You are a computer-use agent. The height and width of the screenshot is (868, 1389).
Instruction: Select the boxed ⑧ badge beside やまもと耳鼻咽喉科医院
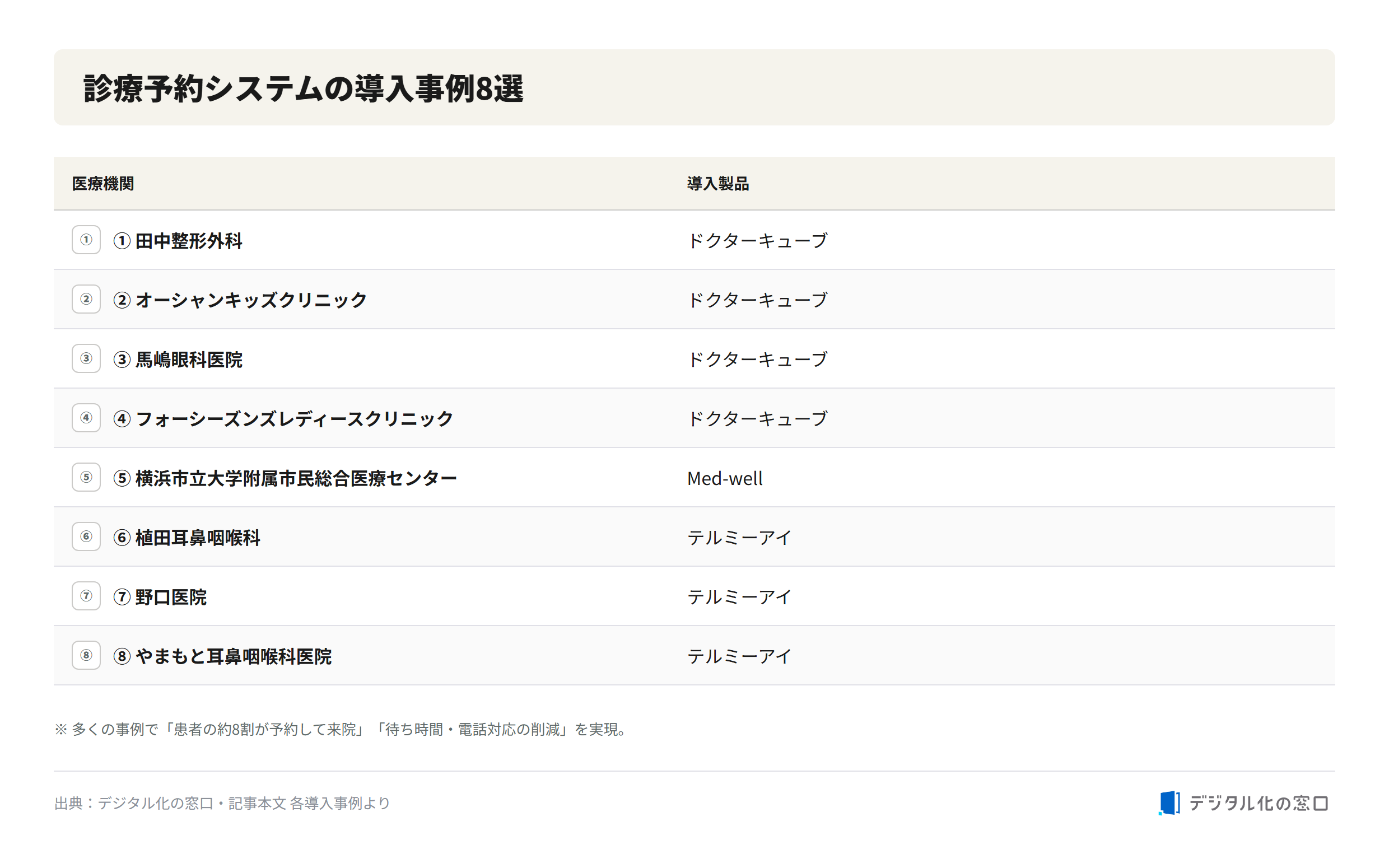(x=86, y=656)
